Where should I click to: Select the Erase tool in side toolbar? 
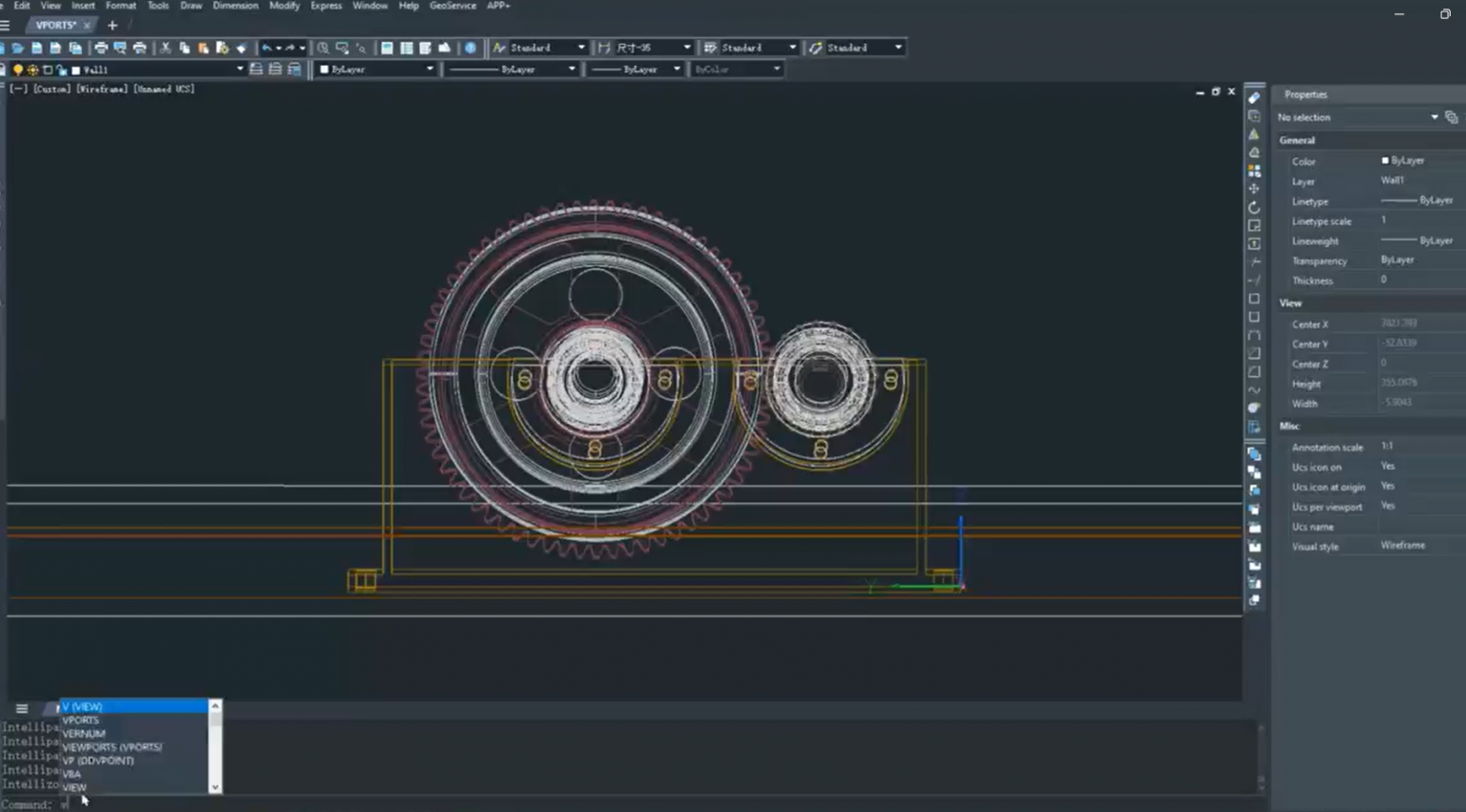coord(1254,97)
